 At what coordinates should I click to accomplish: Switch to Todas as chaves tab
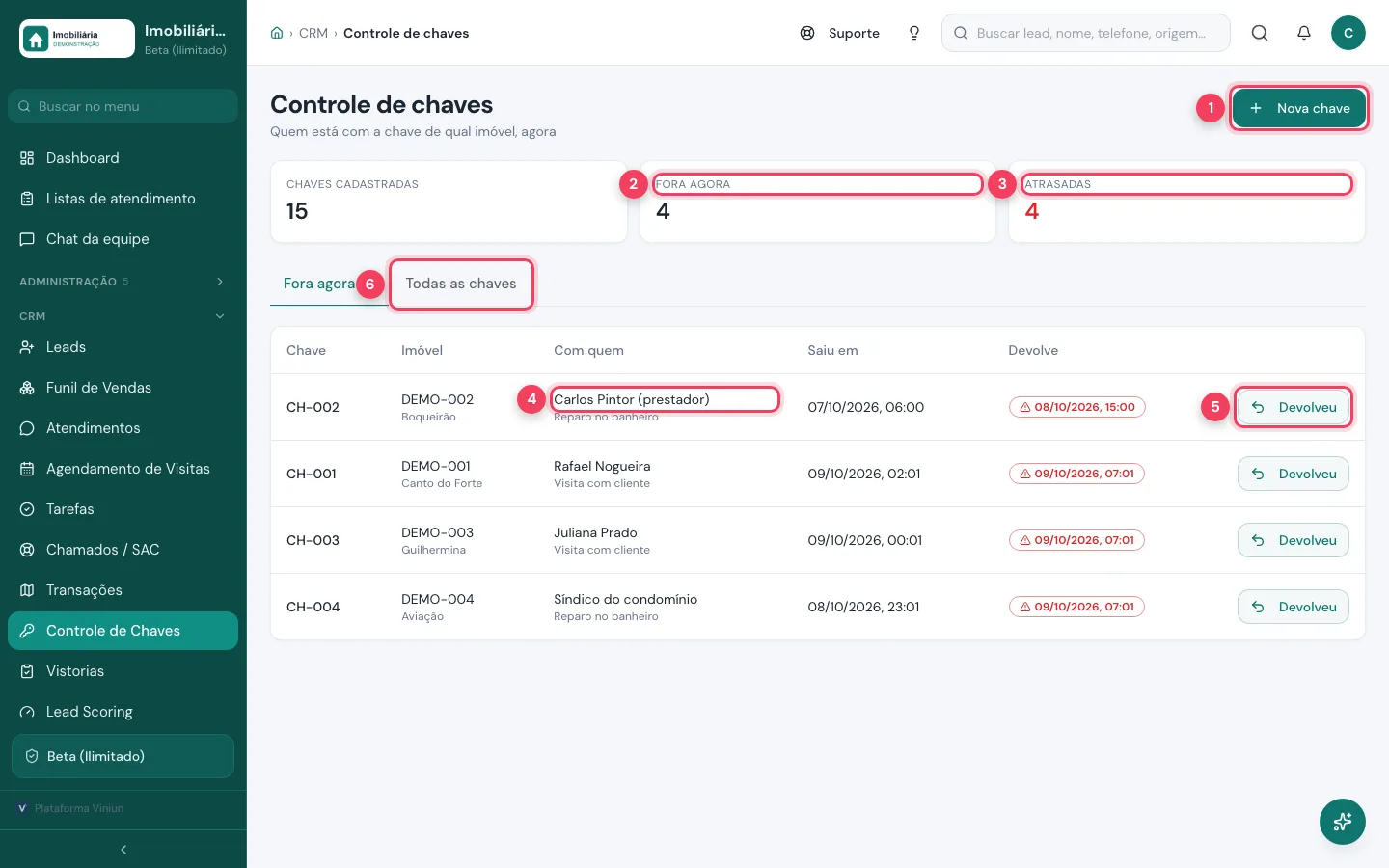[x=461, y=284]
